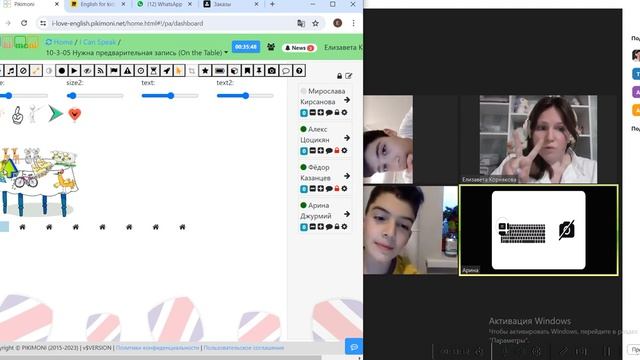This screenshot has height=360, width=640.
Task: Open Пользовательское соглашение link
Action: pos(244,348)
